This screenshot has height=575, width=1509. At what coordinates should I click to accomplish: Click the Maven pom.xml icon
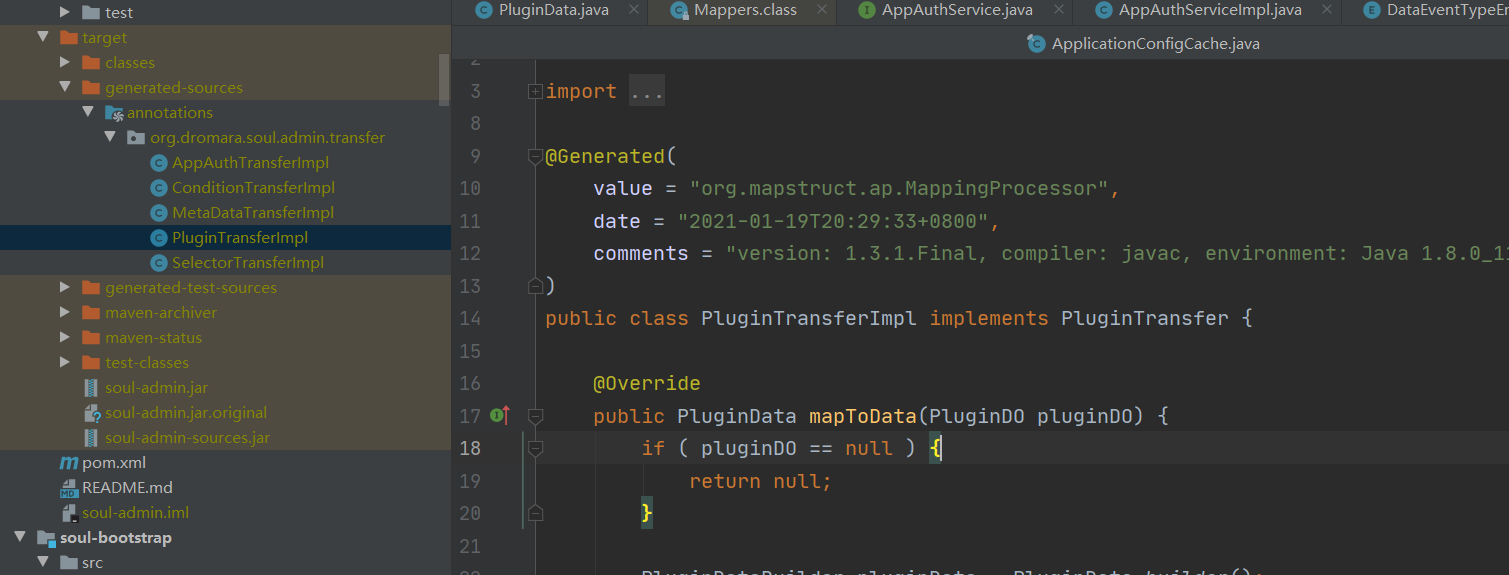69,462
